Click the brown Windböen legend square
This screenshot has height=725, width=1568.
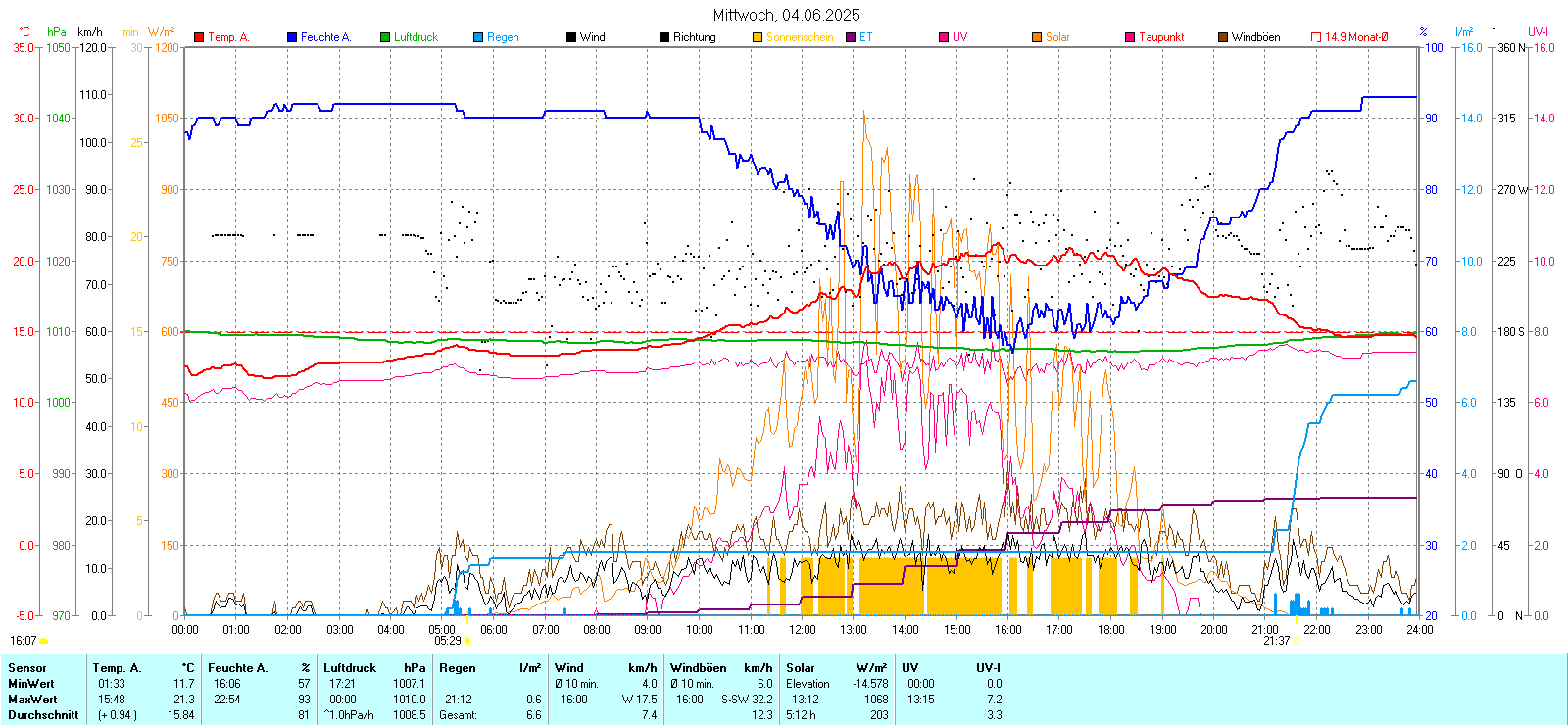[x=1223, y=37]
